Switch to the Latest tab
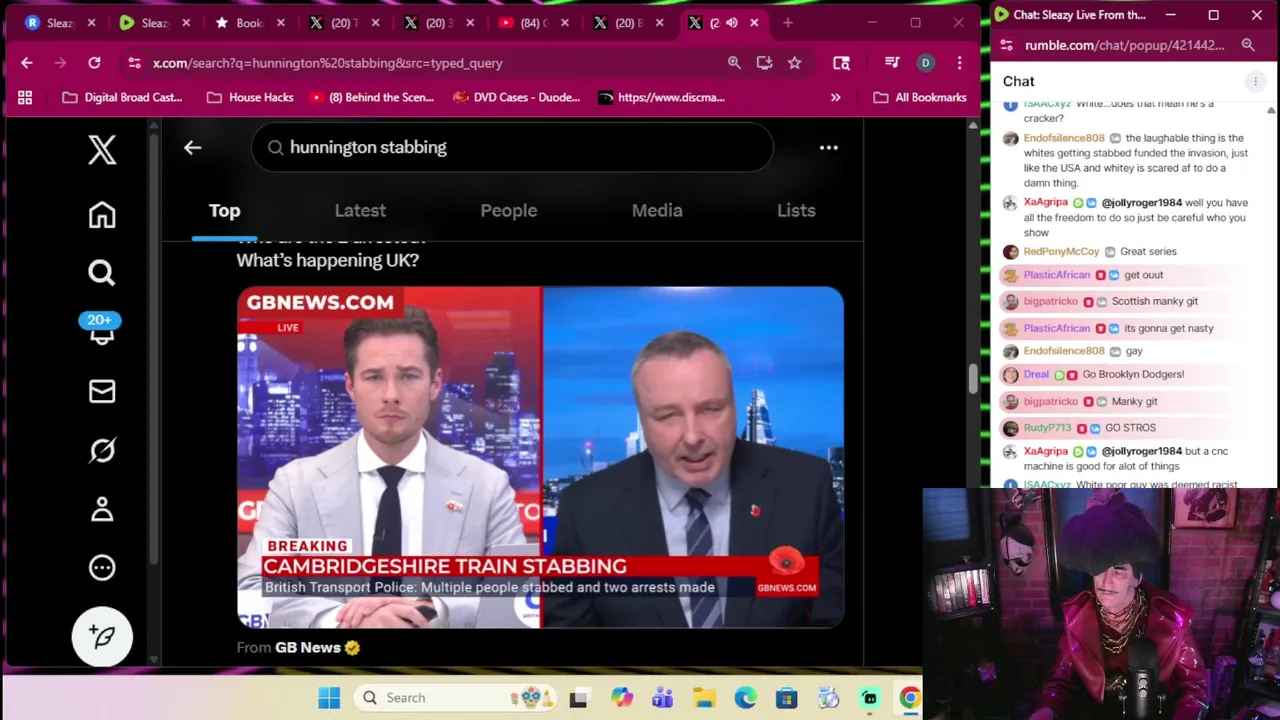Image resolution: width=1280 pixels, height=720 pixels. coord(360,210)
